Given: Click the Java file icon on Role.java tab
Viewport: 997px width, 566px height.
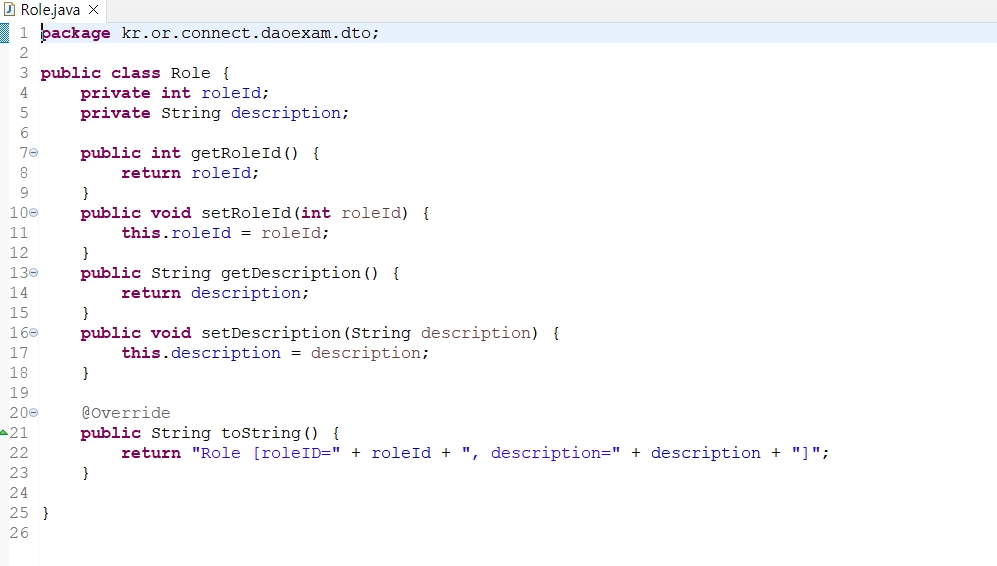Looking at the screenshot, I should coord(9,10).
